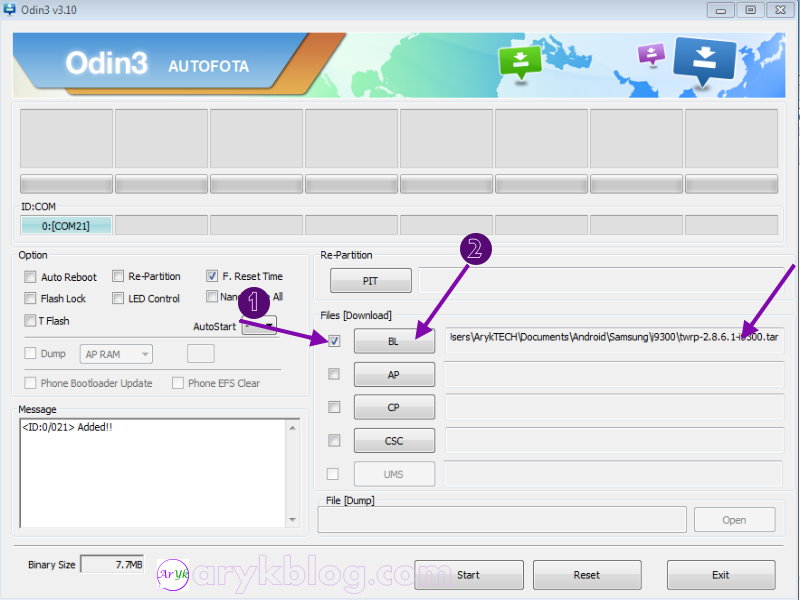This screenshot has width=800, height=600.
Task: Uncheck the F. Reset Time checkbox
Action: (212, 276)
